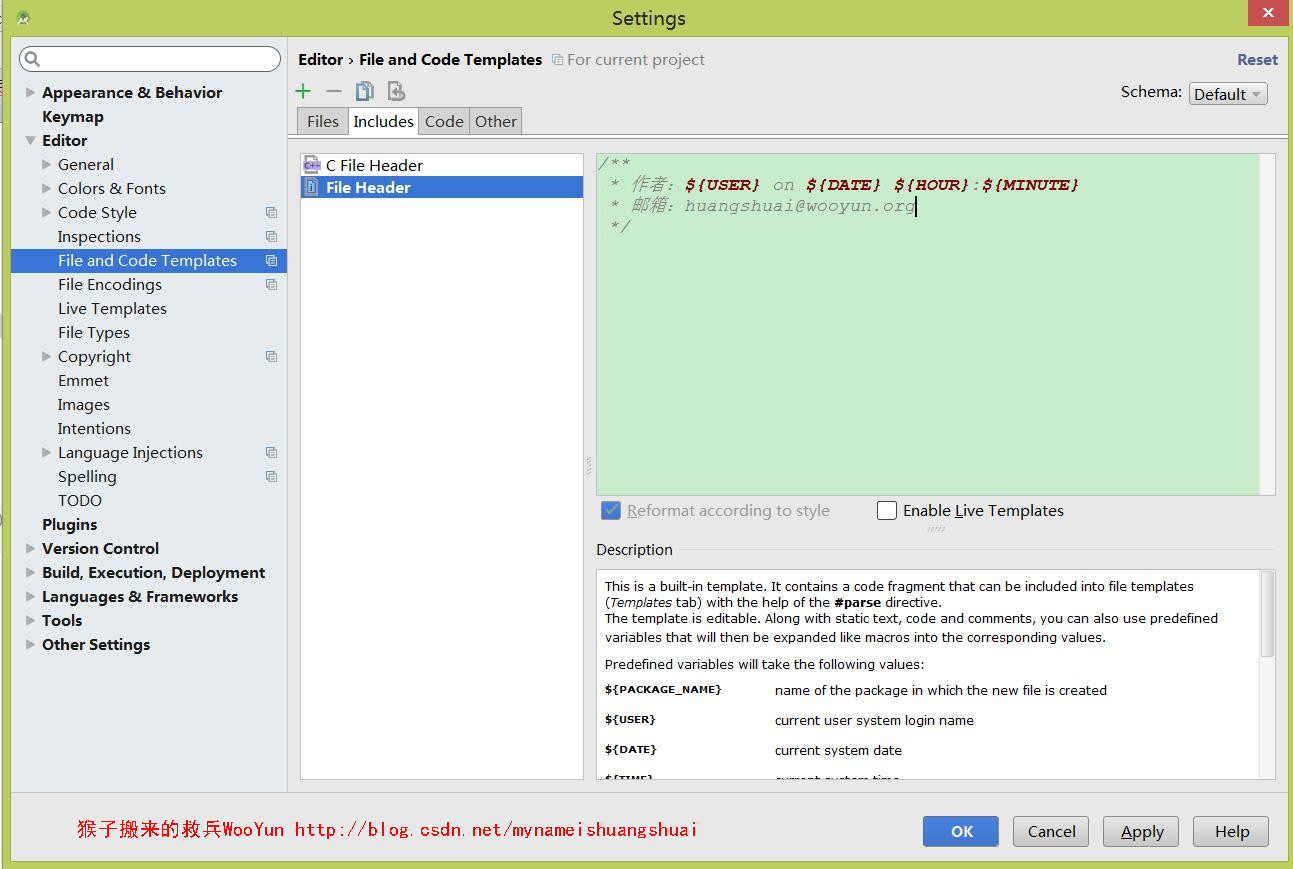This screenshot has height=869, width=1293.
Task: Click the Description panel scrollbar
Action: pyautogui.click(x=1267, y=615)
